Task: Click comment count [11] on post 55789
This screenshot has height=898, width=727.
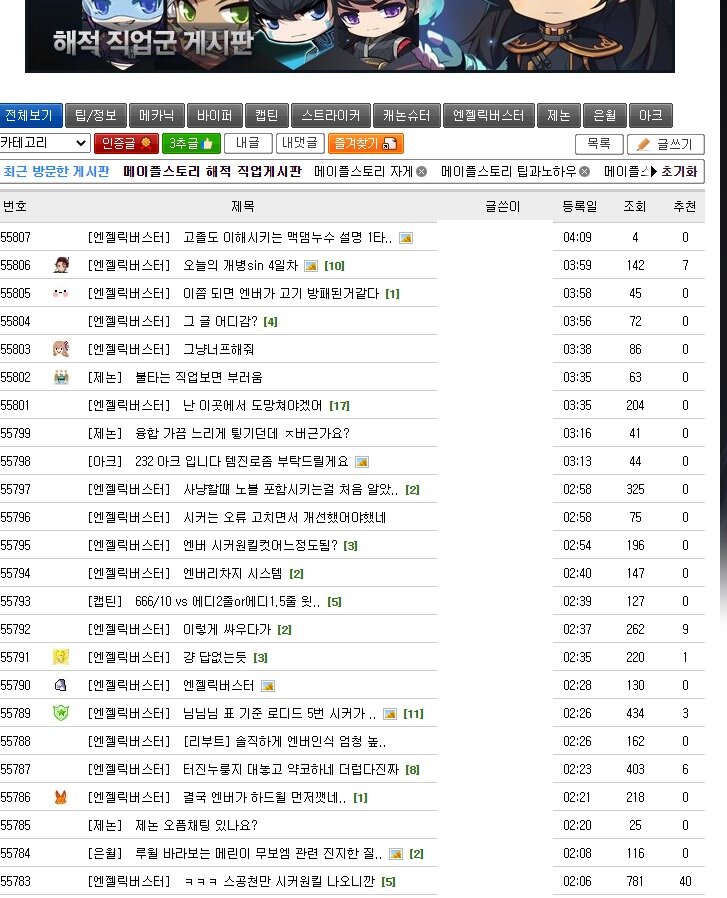Action: tap(413, 714)
